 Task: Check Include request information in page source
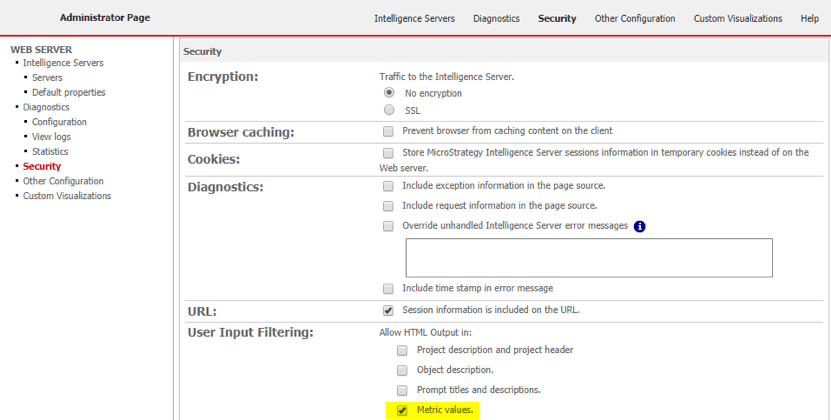click(x=388, y=206)
